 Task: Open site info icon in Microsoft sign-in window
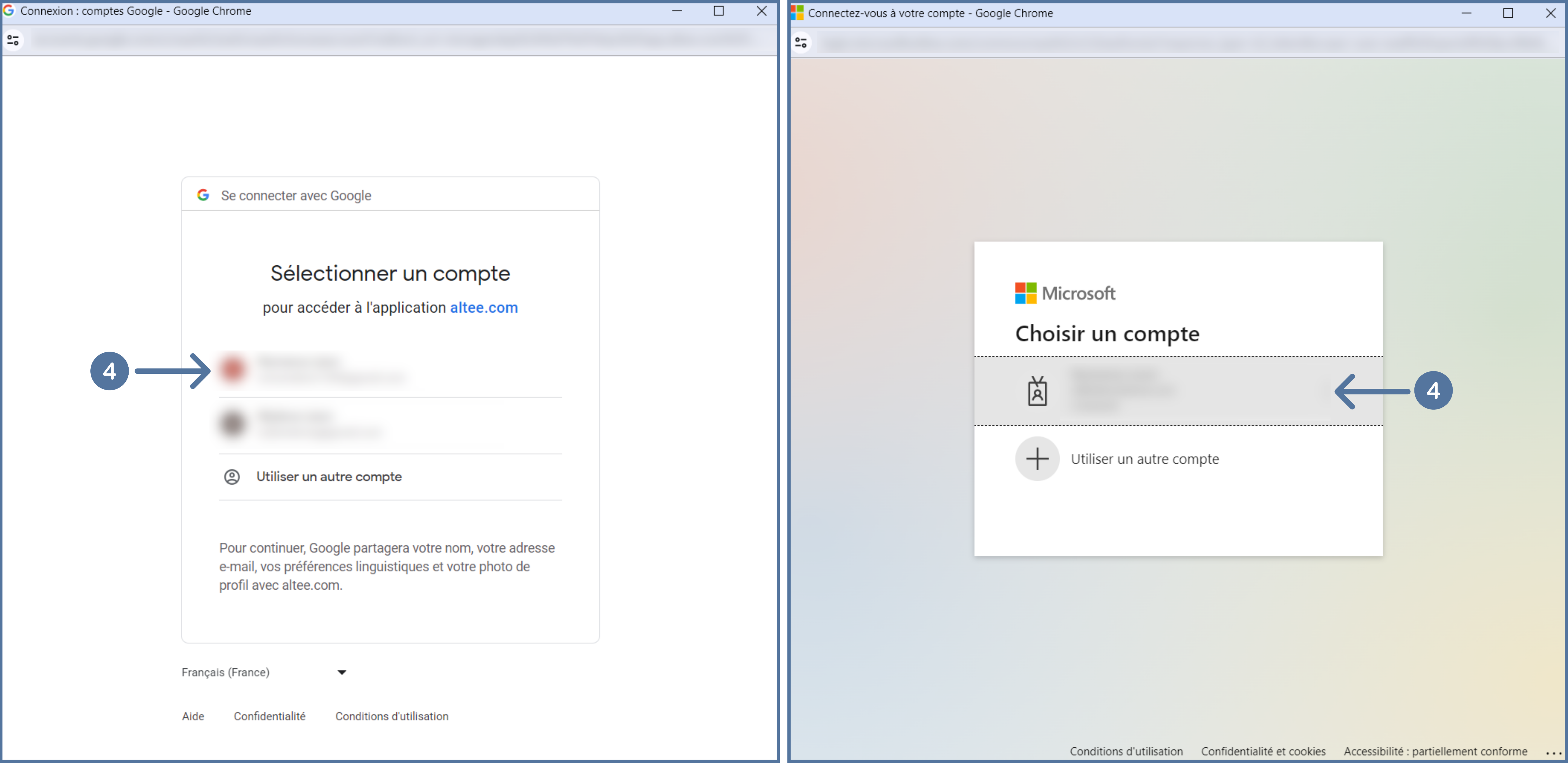[x=801, y=43]
